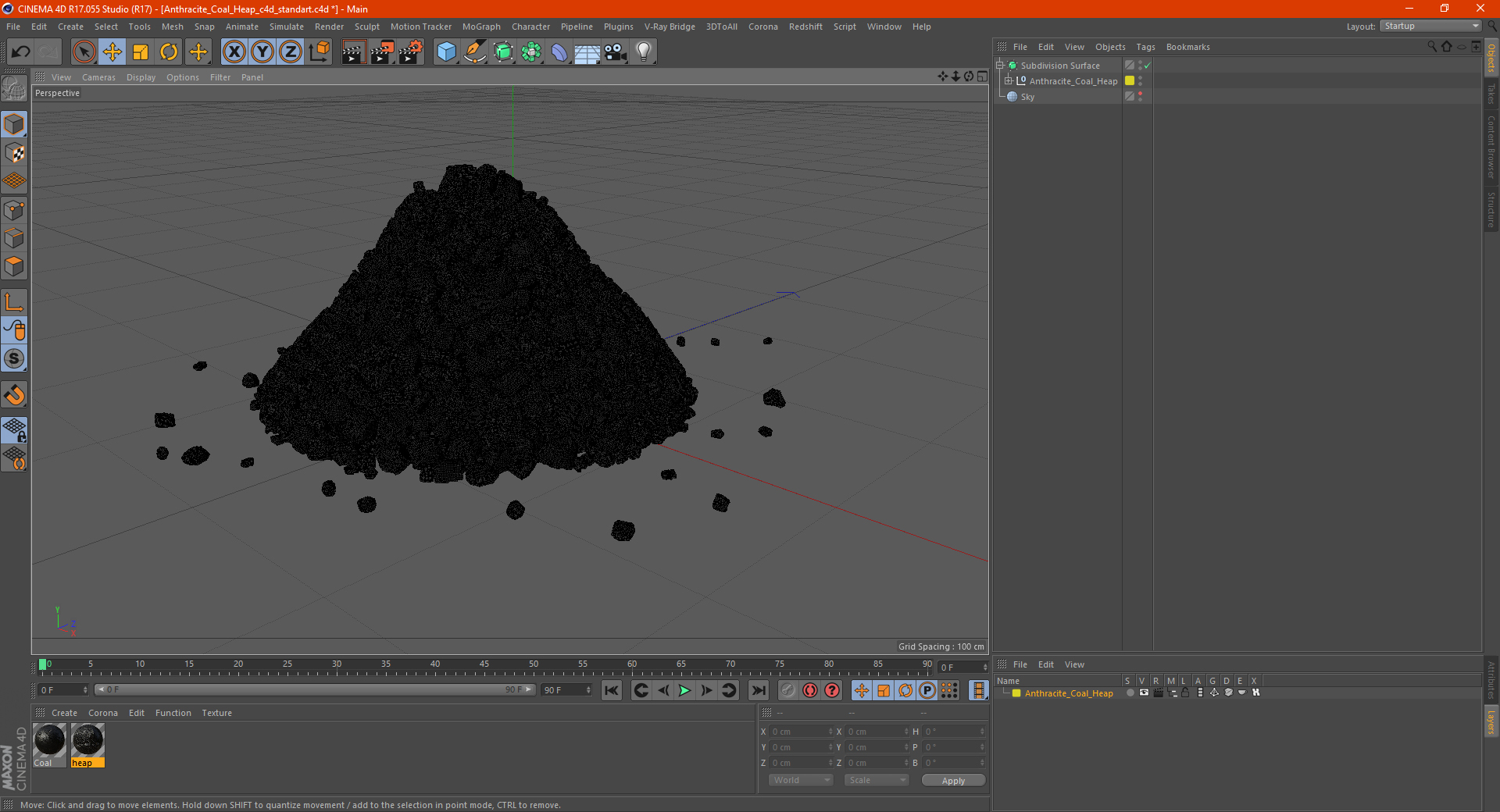Go to end of animation
The image size is (1500, 812).
pyautogui.click(x=758, y=690)
